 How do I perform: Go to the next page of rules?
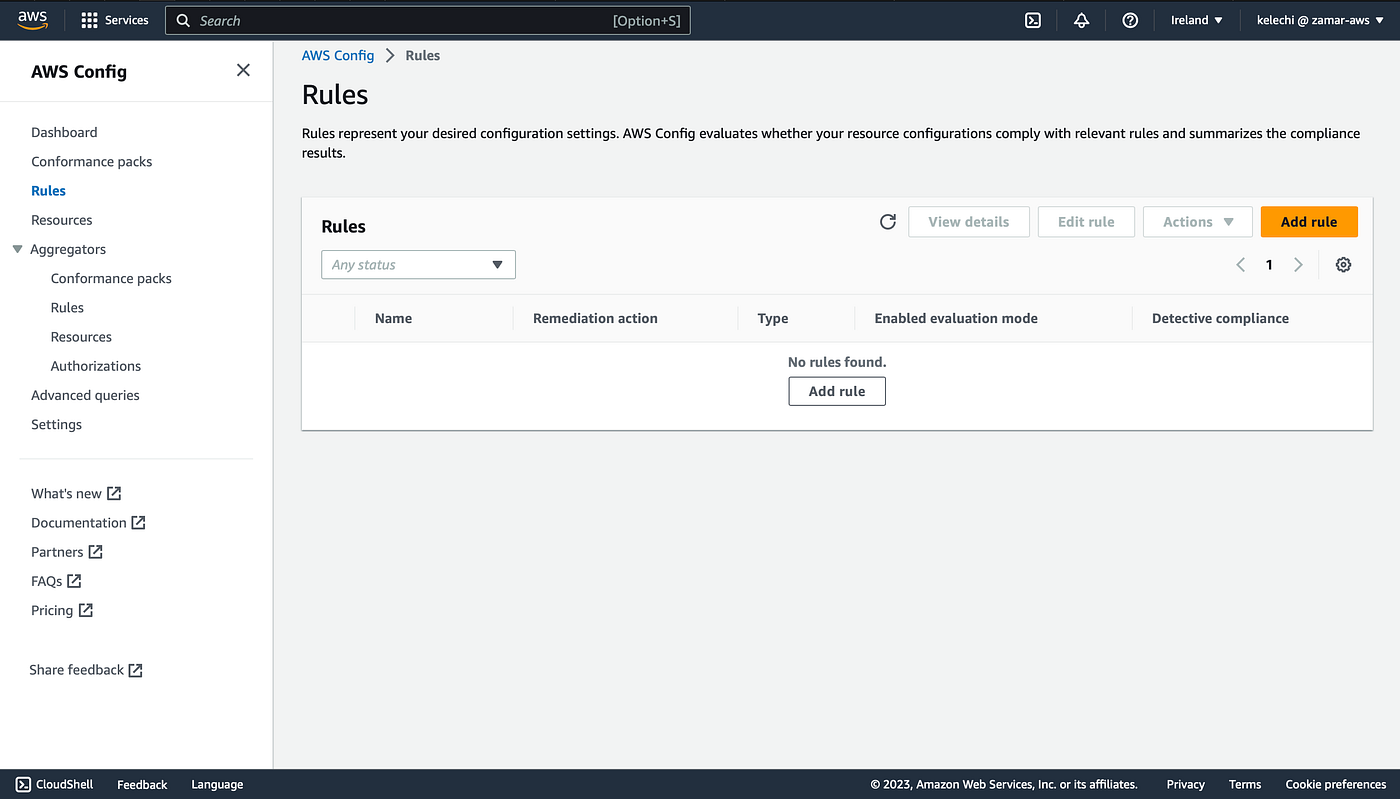[x=1298, y=264]
